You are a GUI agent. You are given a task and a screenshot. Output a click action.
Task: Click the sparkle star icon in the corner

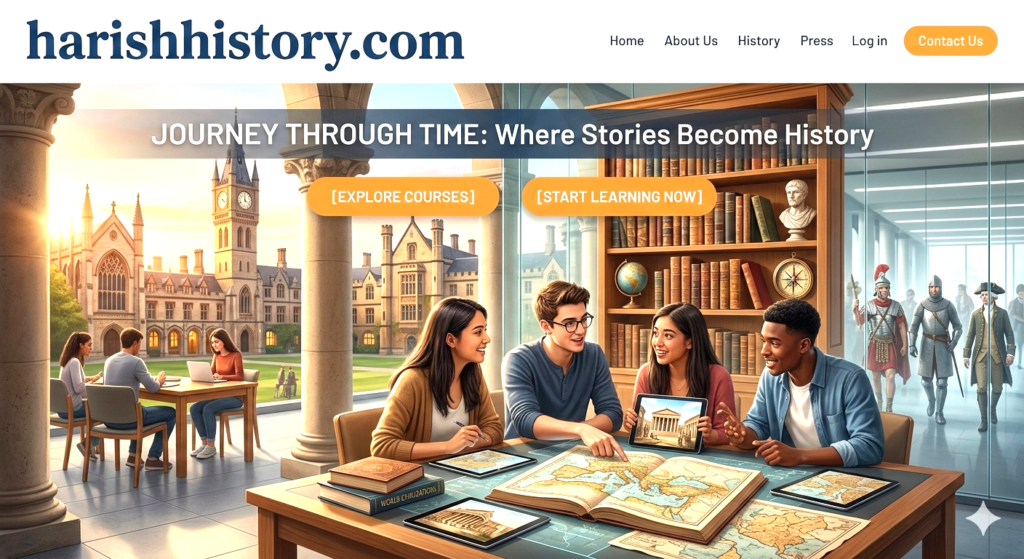[x=982, y=519]
